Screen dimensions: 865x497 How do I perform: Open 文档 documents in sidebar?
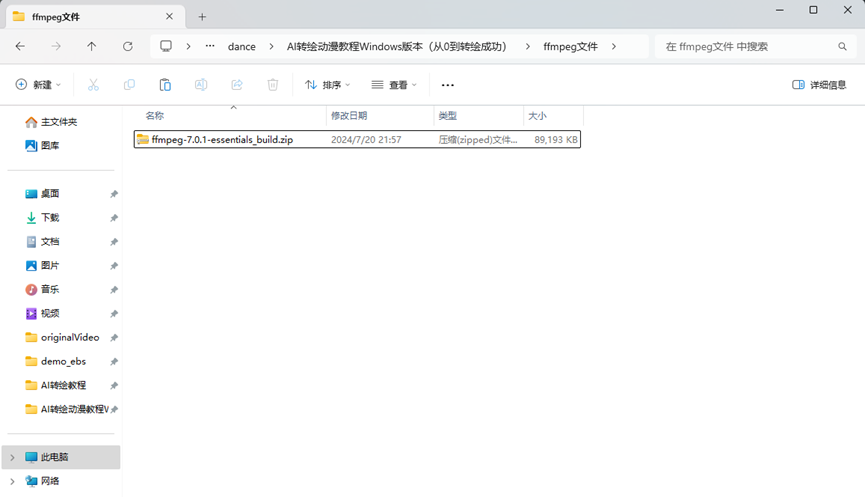42,242
